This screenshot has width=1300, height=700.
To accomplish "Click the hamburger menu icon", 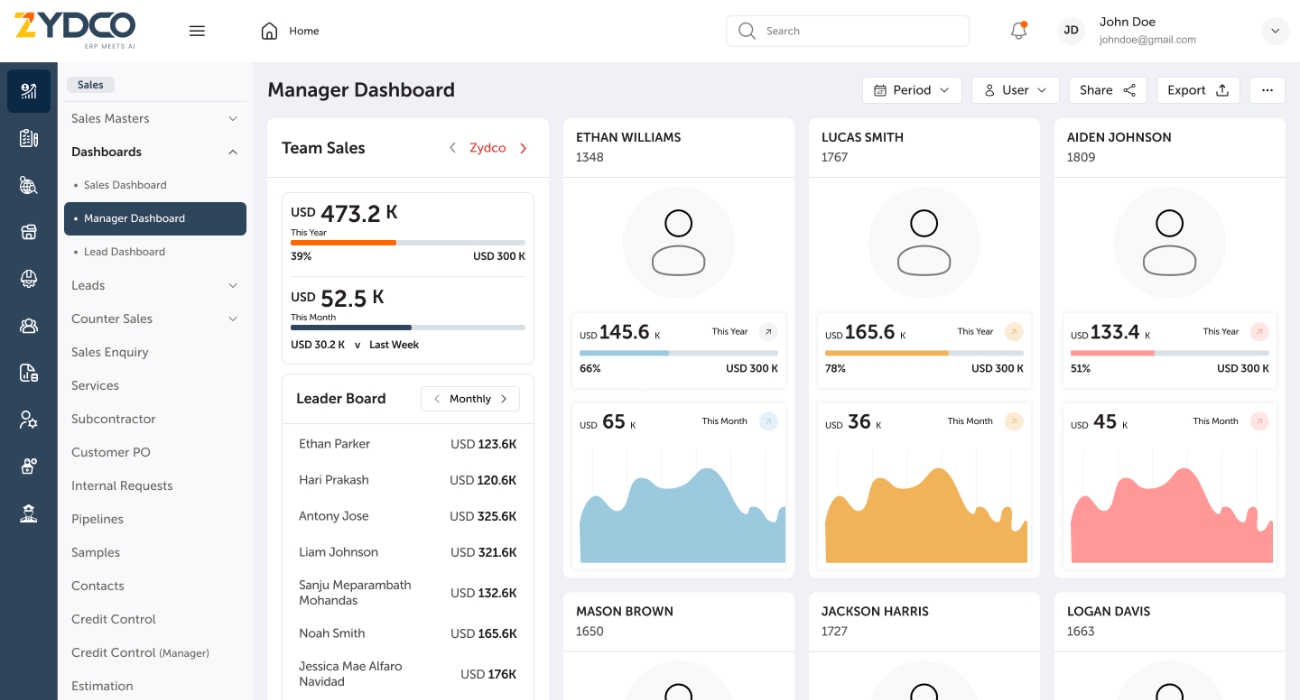I will (197, 31).
